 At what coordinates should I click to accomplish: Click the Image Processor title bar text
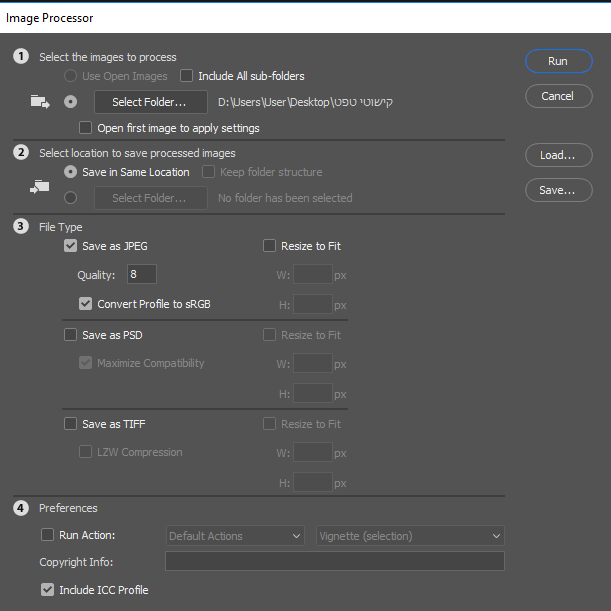click(x=49, y=18)
